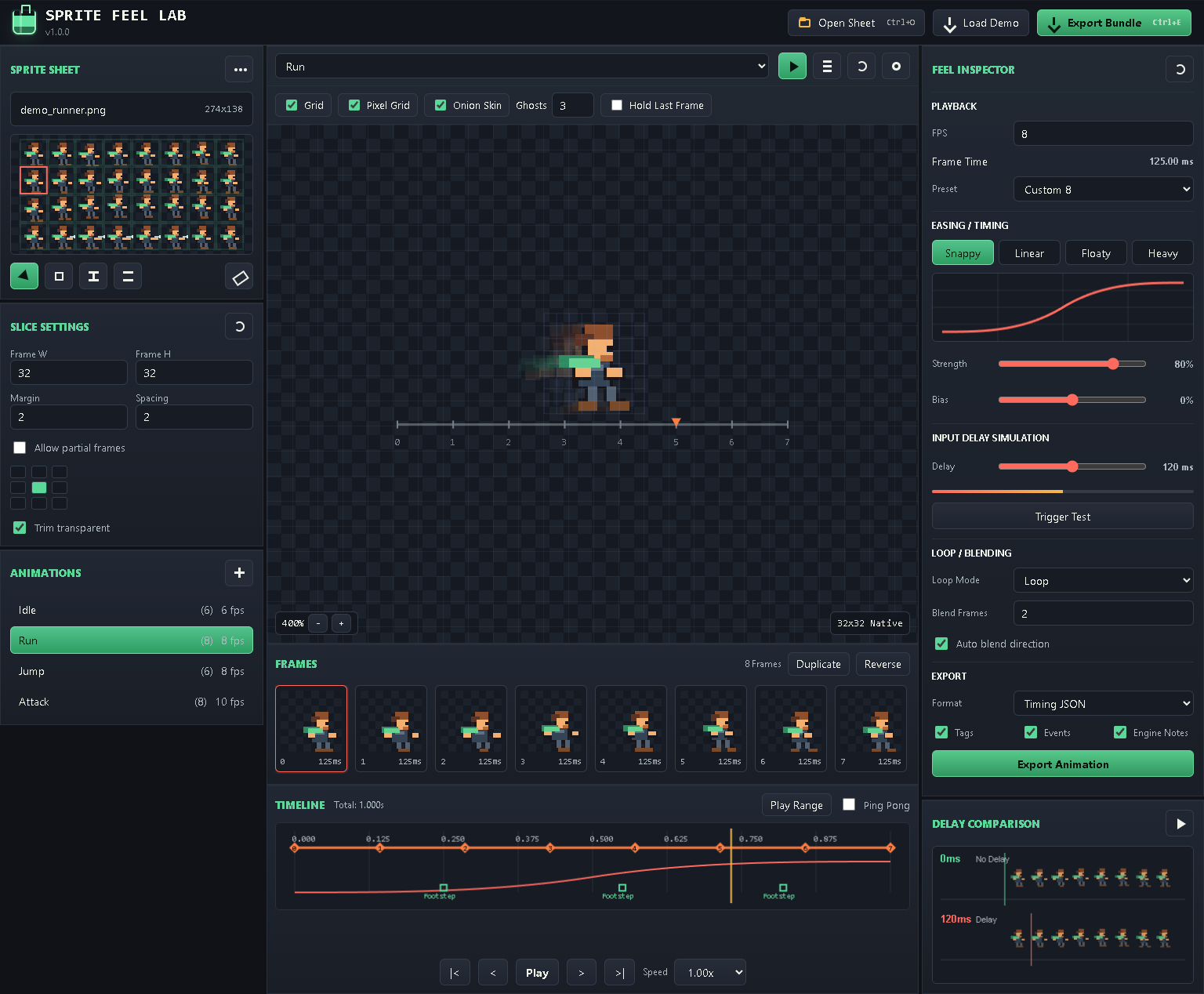Toggle Trim transparent checkbox

pos(20,528)
